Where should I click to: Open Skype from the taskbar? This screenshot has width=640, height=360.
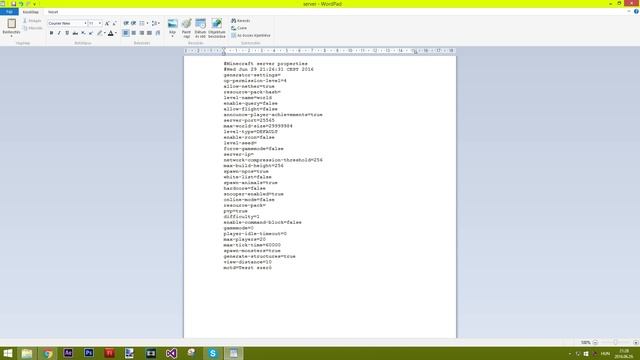(x=213, y=353)
